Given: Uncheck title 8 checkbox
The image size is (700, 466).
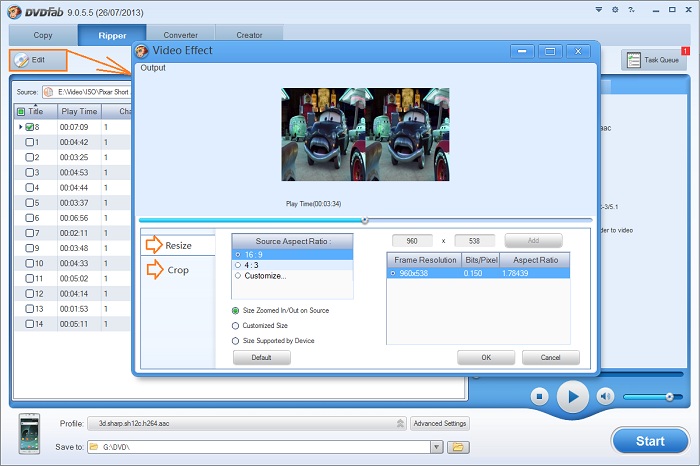Looking at the screenshot, I should [29, 127].
